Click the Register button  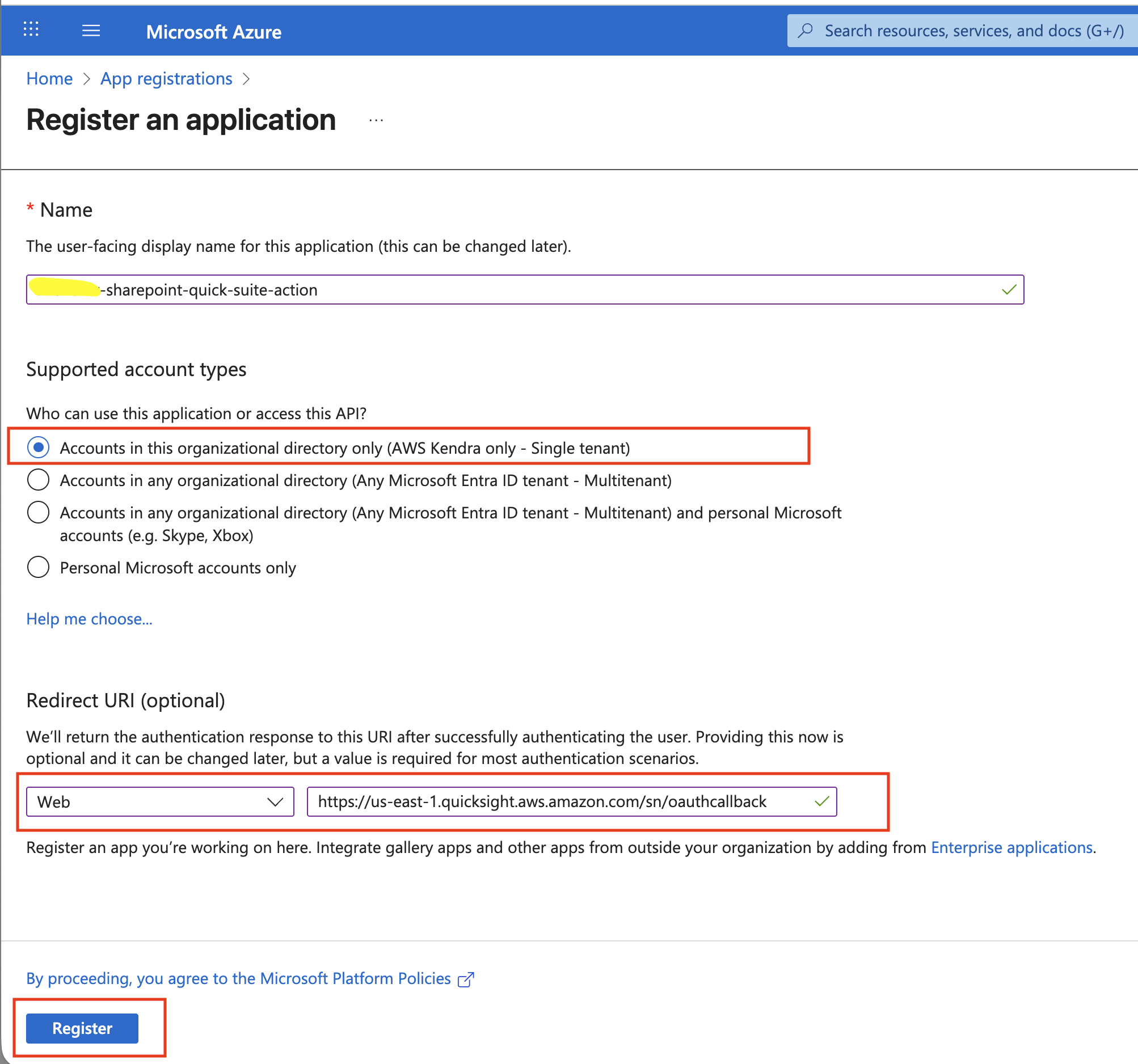[x=81, y=1028]
